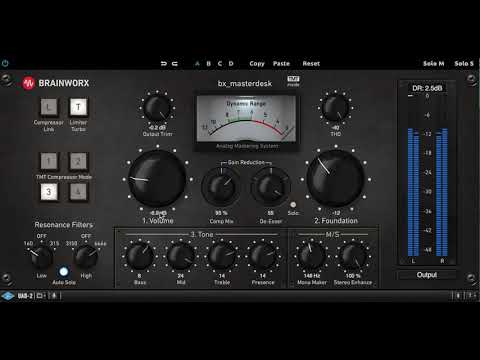Click the Mid tone knob
This screenshot has width=480, height=360.
click(x=181, y=257)
